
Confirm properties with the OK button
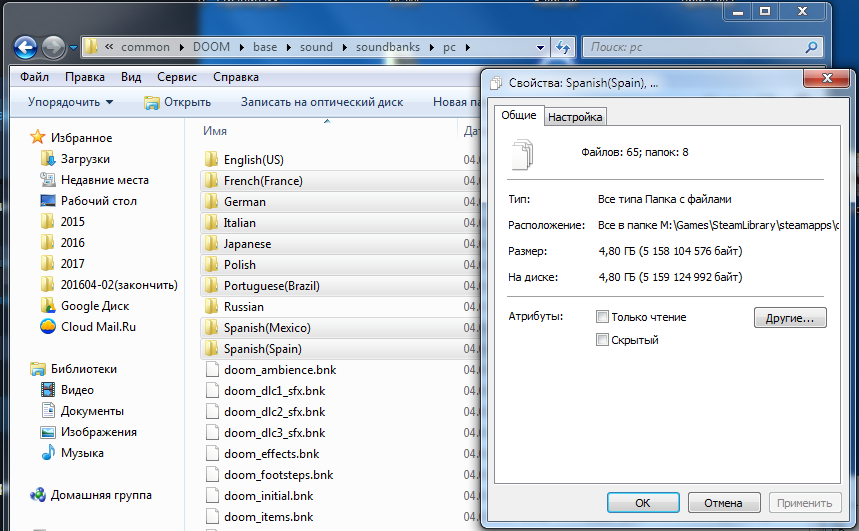click(x=643, y=503)
